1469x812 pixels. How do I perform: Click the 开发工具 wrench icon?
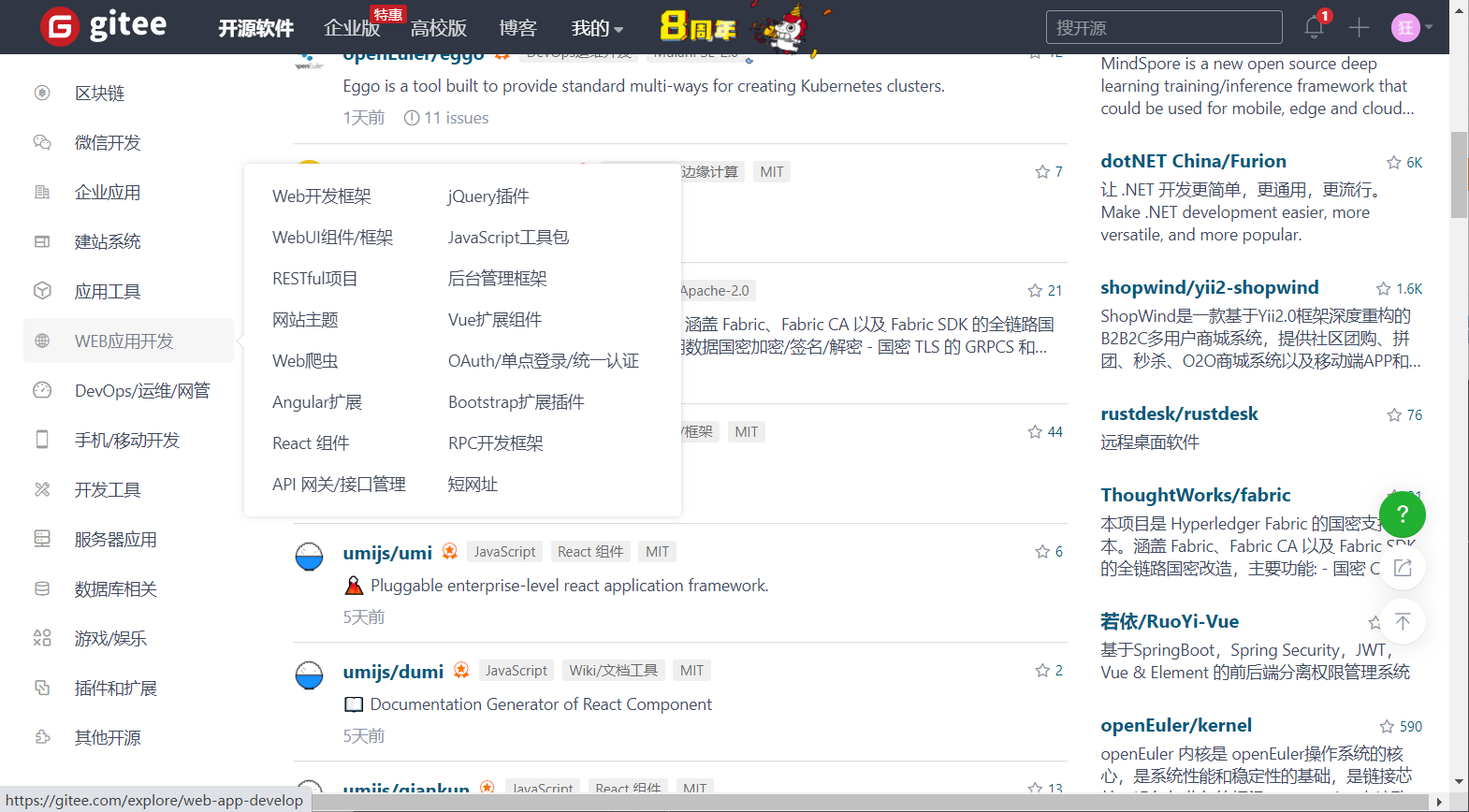[x=42, y=489]
